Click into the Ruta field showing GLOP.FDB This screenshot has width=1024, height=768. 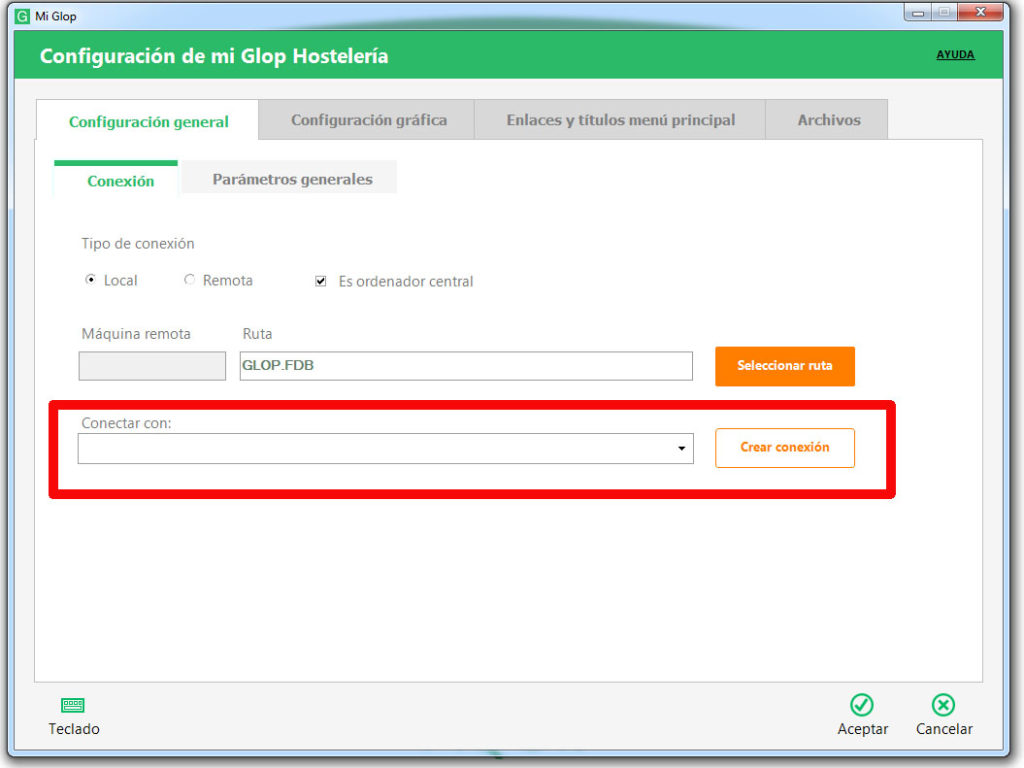pos(466,366)
